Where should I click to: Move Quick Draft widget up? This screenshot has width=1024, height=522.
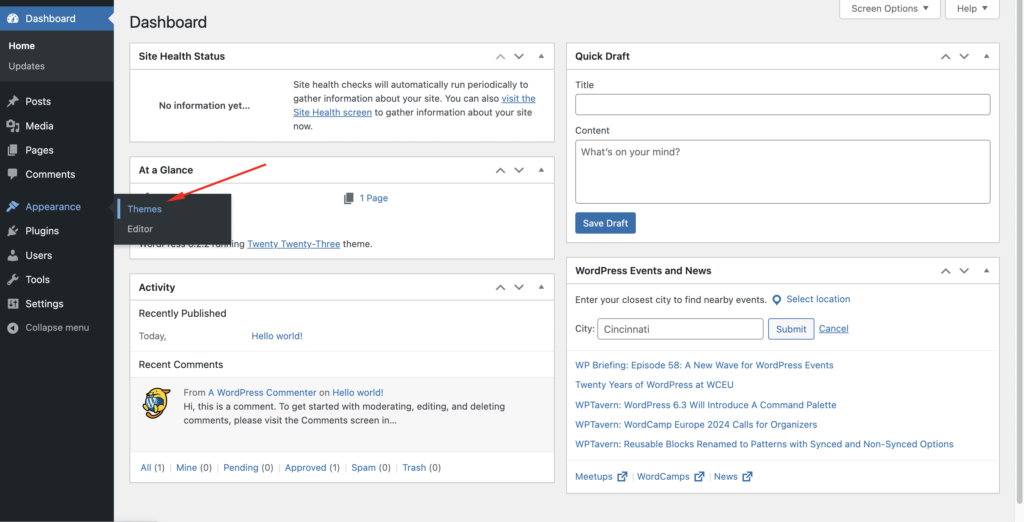(946, 56)
